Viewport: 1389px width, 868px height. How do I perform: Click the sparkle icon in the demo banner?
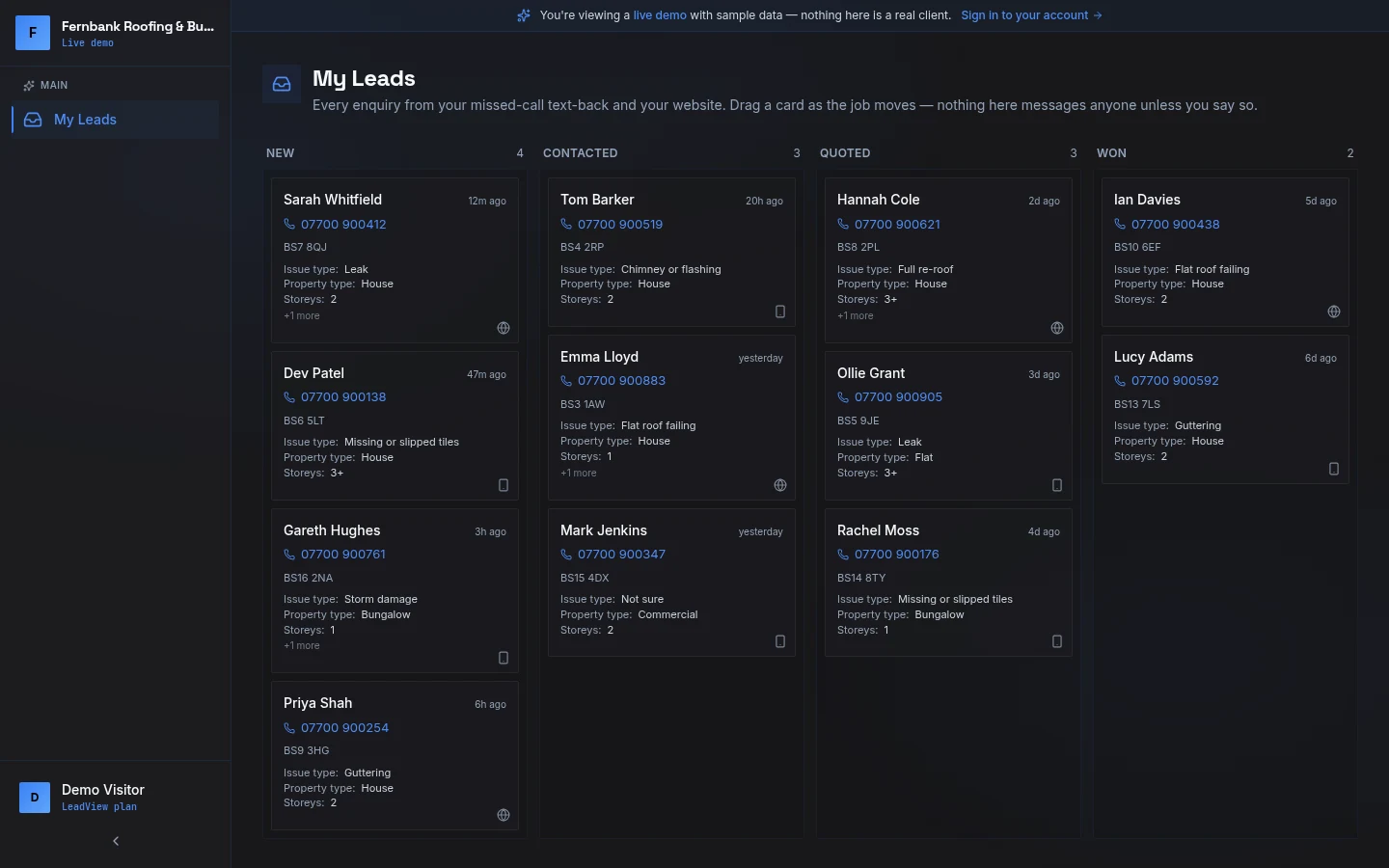tap(524, 15)
